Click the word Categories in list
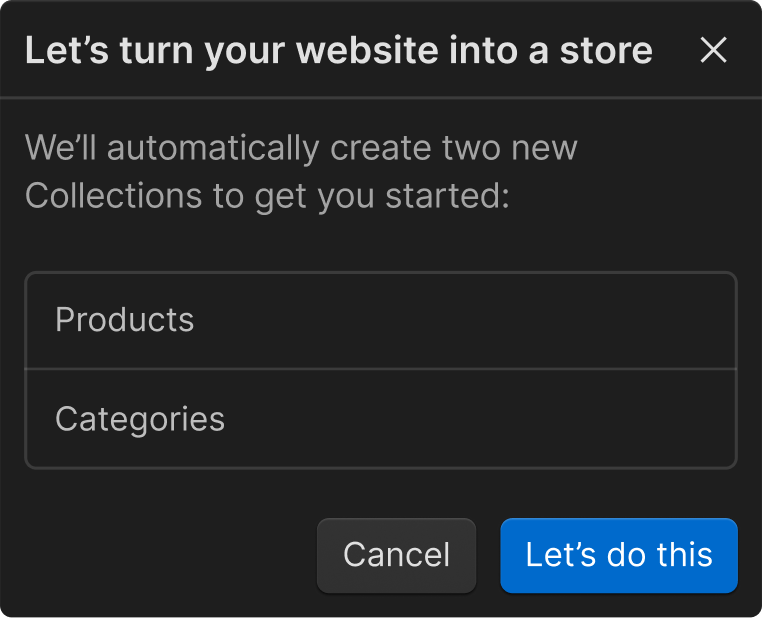 point(140,419)
